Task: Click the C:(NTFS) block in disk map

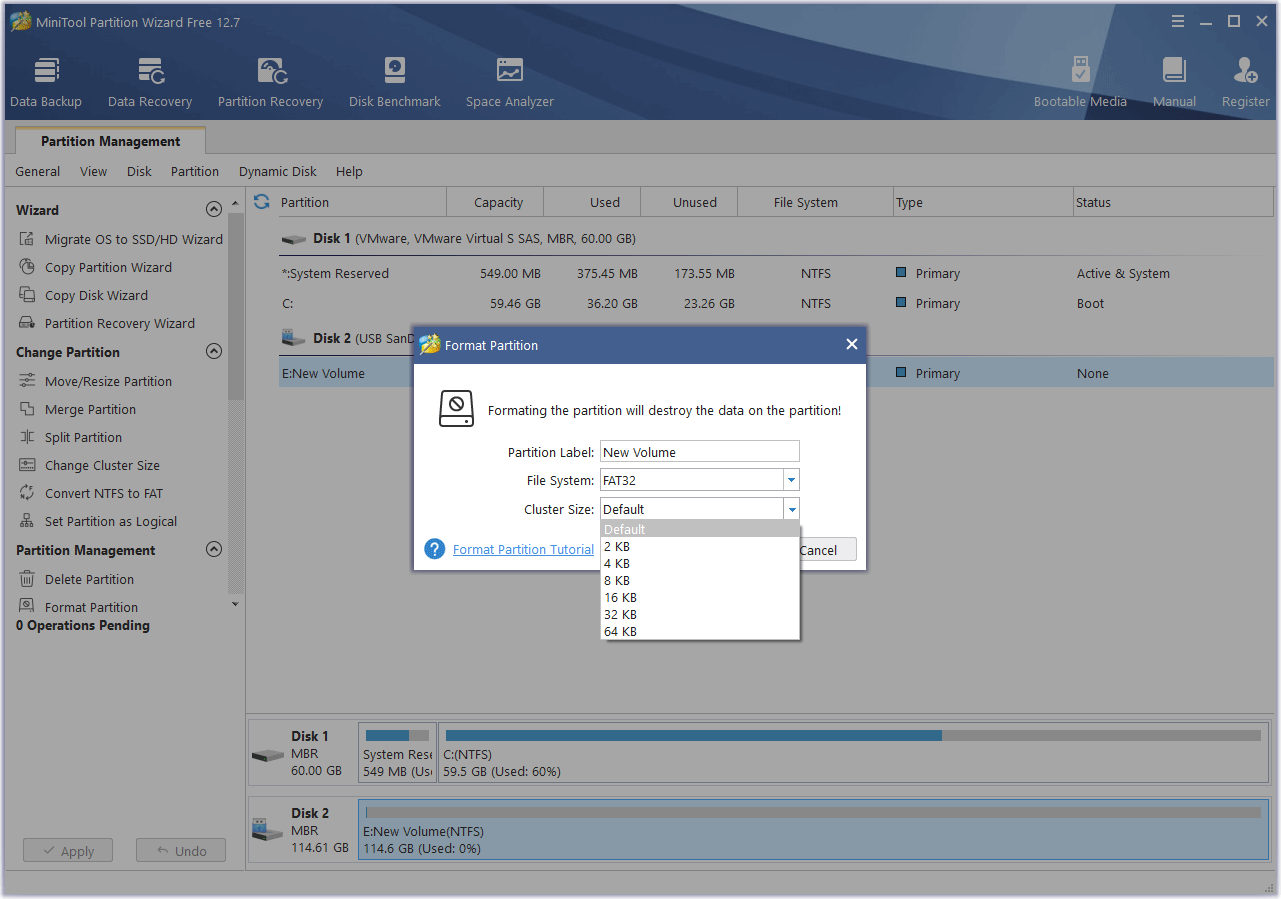Action: 854,752
